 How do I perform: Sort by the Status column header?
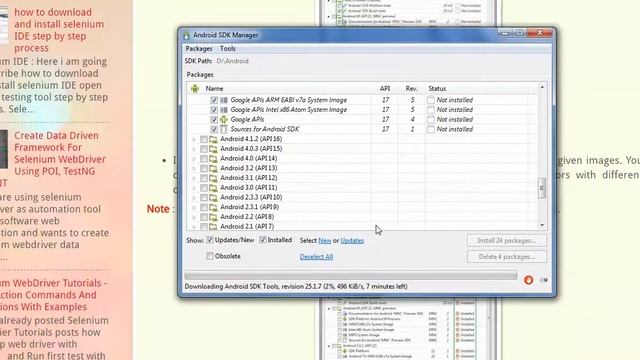[437, 89]
